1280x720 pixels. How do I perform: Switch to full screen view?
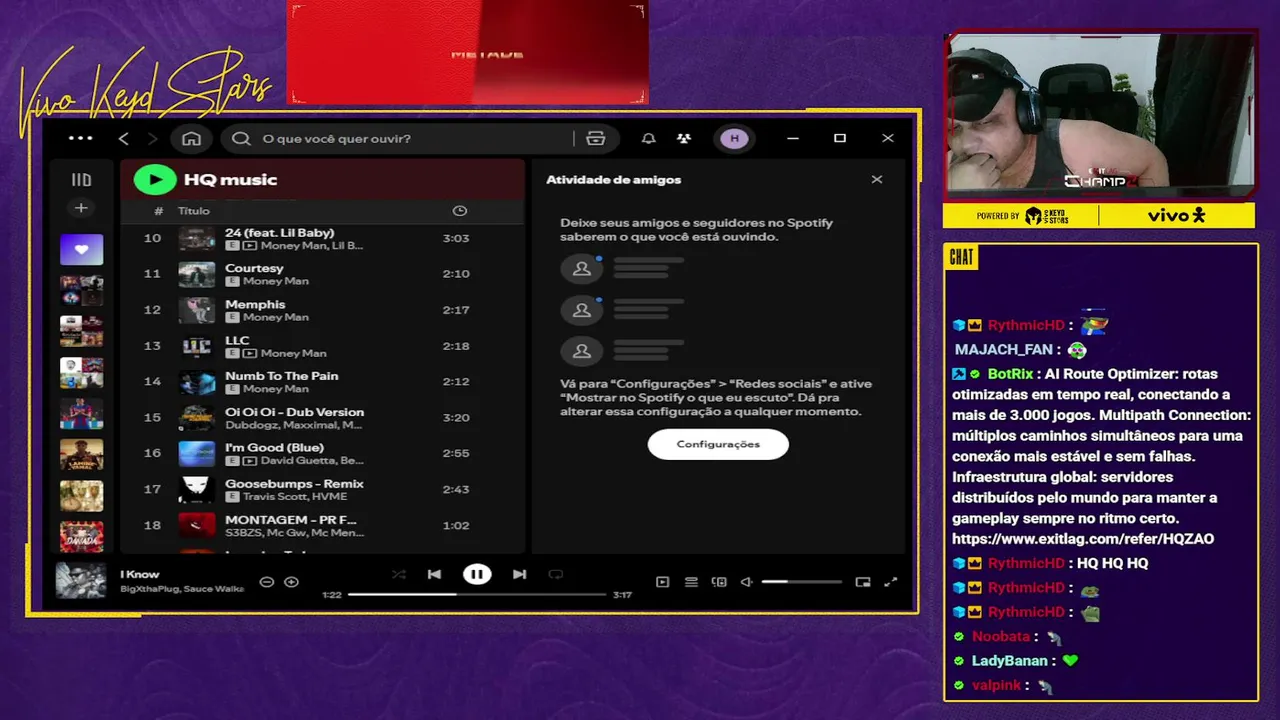(x=891, y=582)
